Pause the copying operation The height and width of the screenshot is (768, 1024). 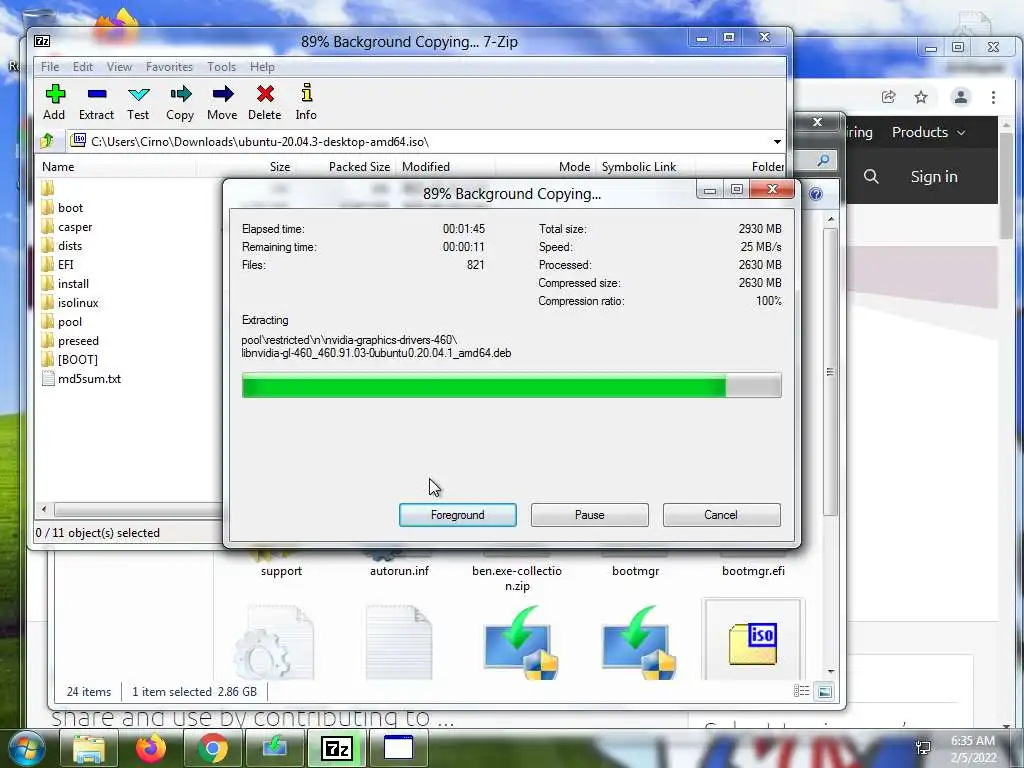tap(590, 515)
